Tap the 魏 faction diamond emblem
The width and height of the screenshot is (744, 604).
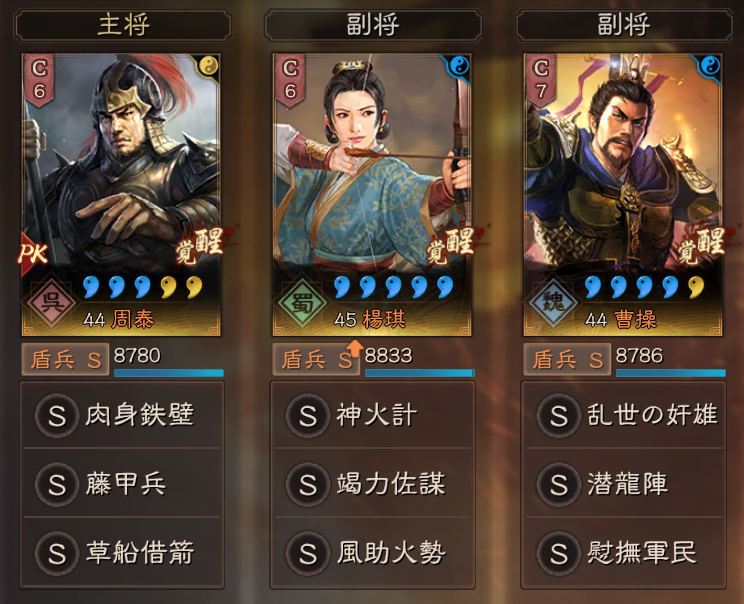click(x=553, y=302)
